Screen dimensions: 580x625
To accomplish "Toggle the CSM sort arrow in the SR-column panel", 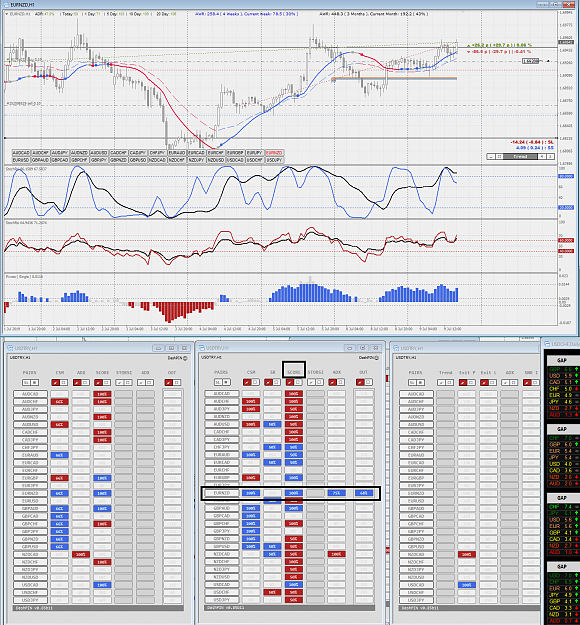I will (x=247, y=382).
